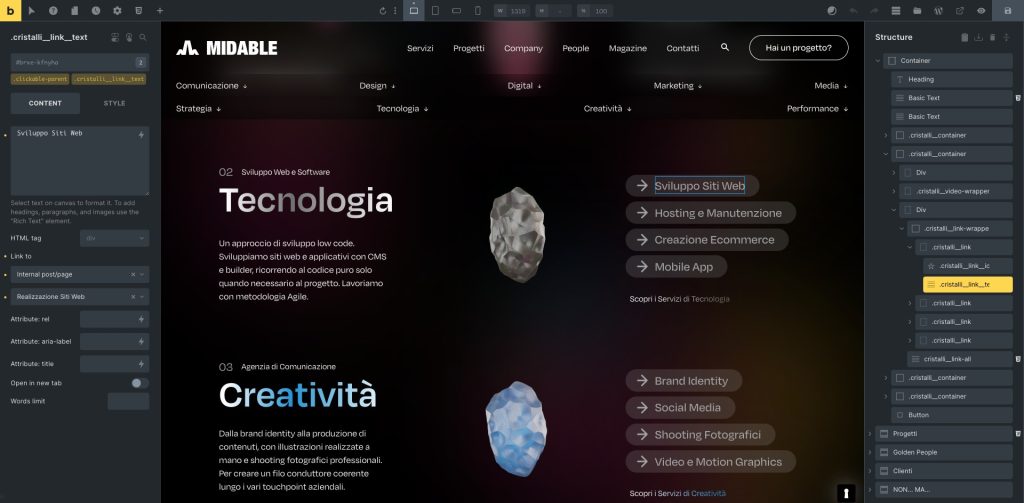Click the 'Hai un progetto?' button
1024x503 pixels.
799,48
